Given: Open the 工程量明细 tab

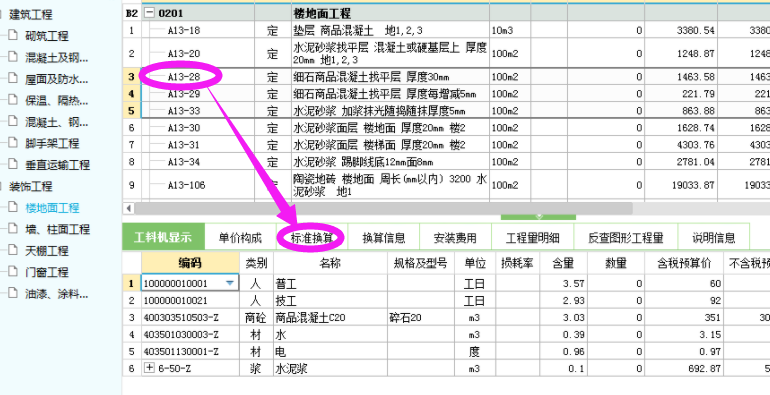Looking at the screenshot, I should [x=532, y=238].
